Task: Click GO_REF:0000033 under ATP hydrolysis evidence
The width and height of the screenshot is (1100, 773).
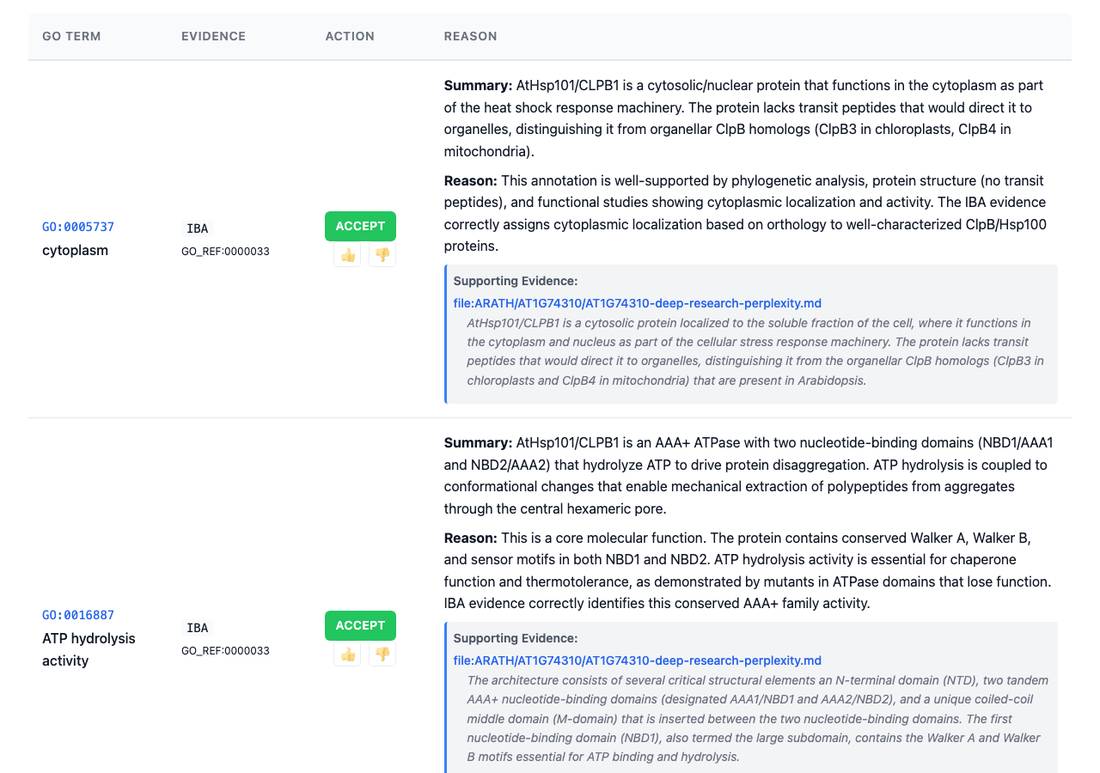Action: 225,650
